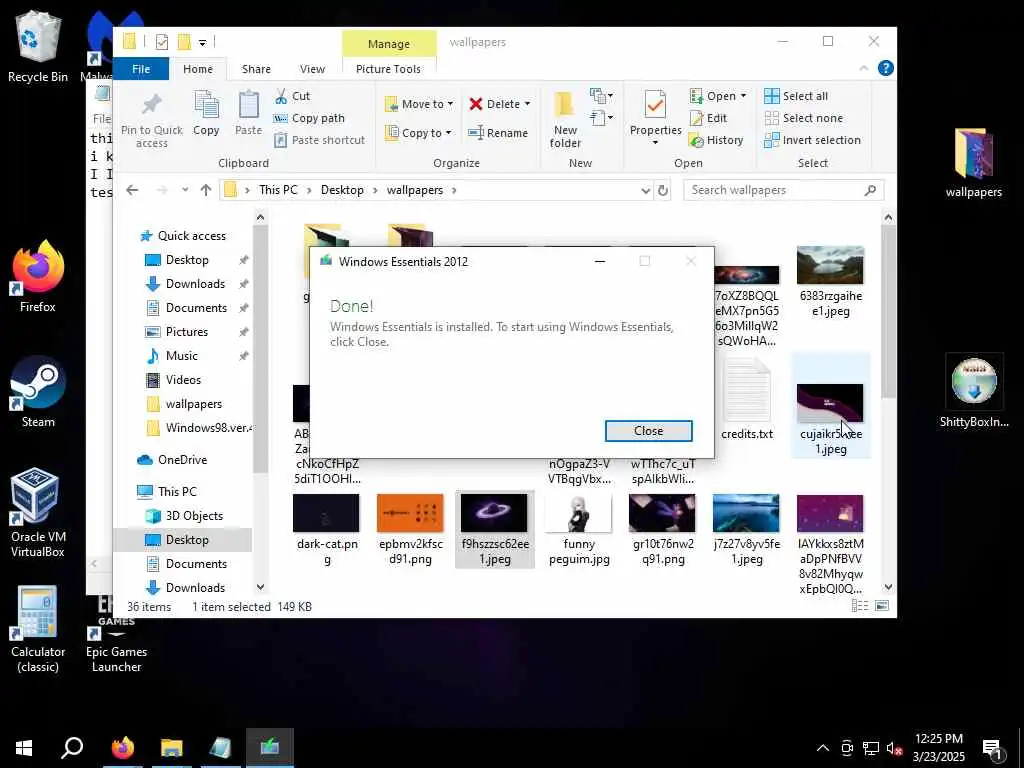Viewport: 1024px width, 768px height.
Task: Click the Copy button in the ribbon
Action: click(206, 112)
